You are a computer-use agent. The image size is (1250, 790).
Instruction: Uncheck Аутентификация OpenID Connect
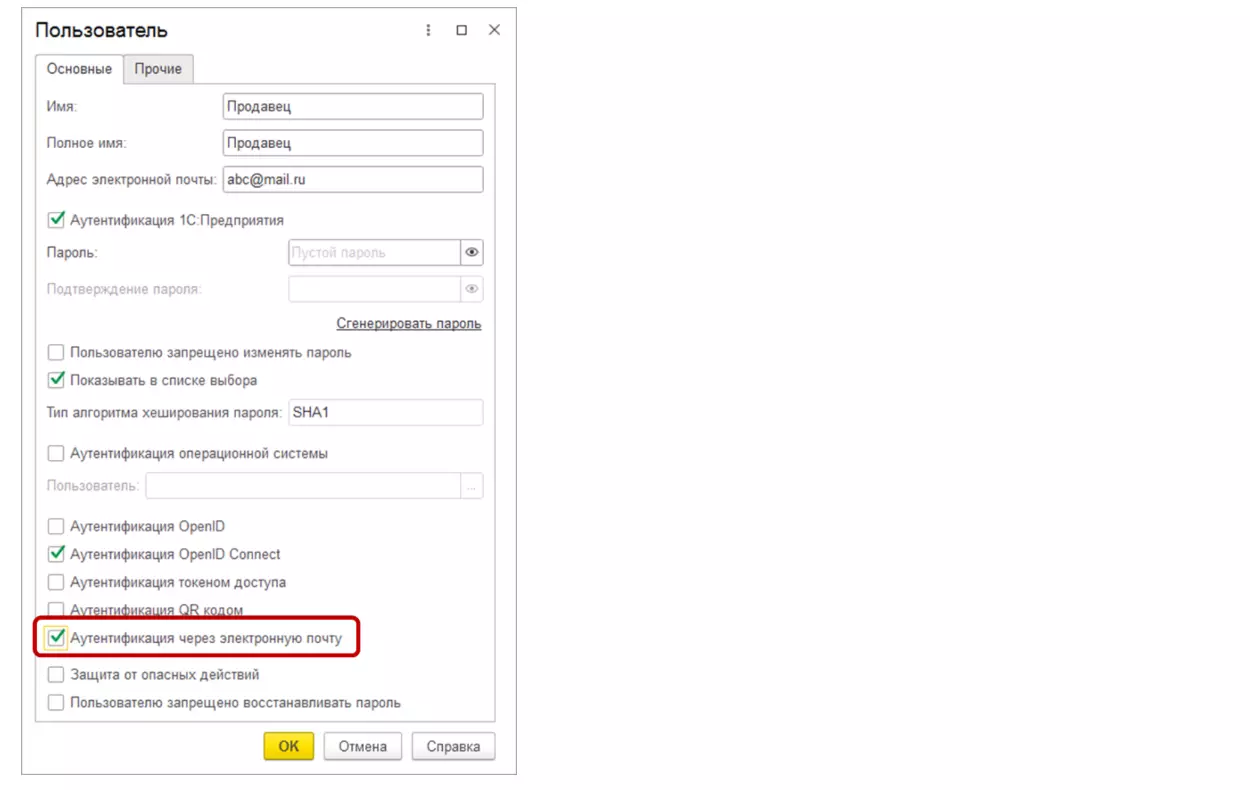56,554
